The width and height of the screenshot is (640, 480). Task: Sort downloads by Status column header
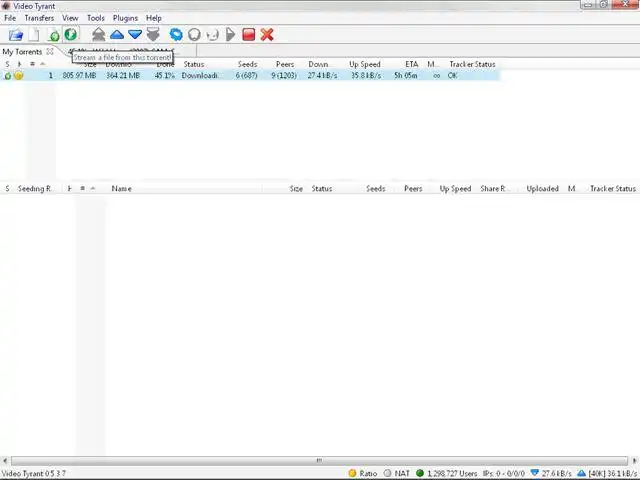pyautogui.click(x=193, y=64)
